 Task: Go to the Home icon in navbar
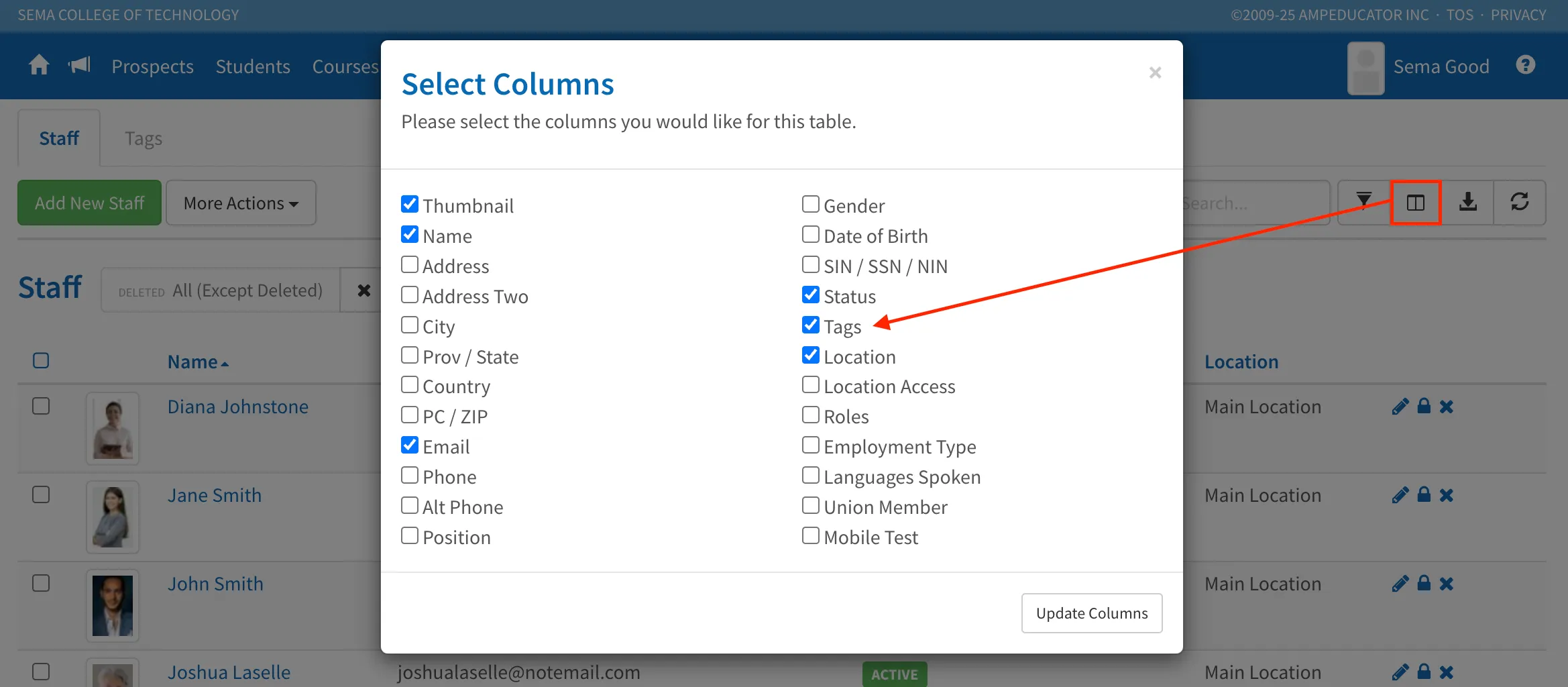(39, 65)
